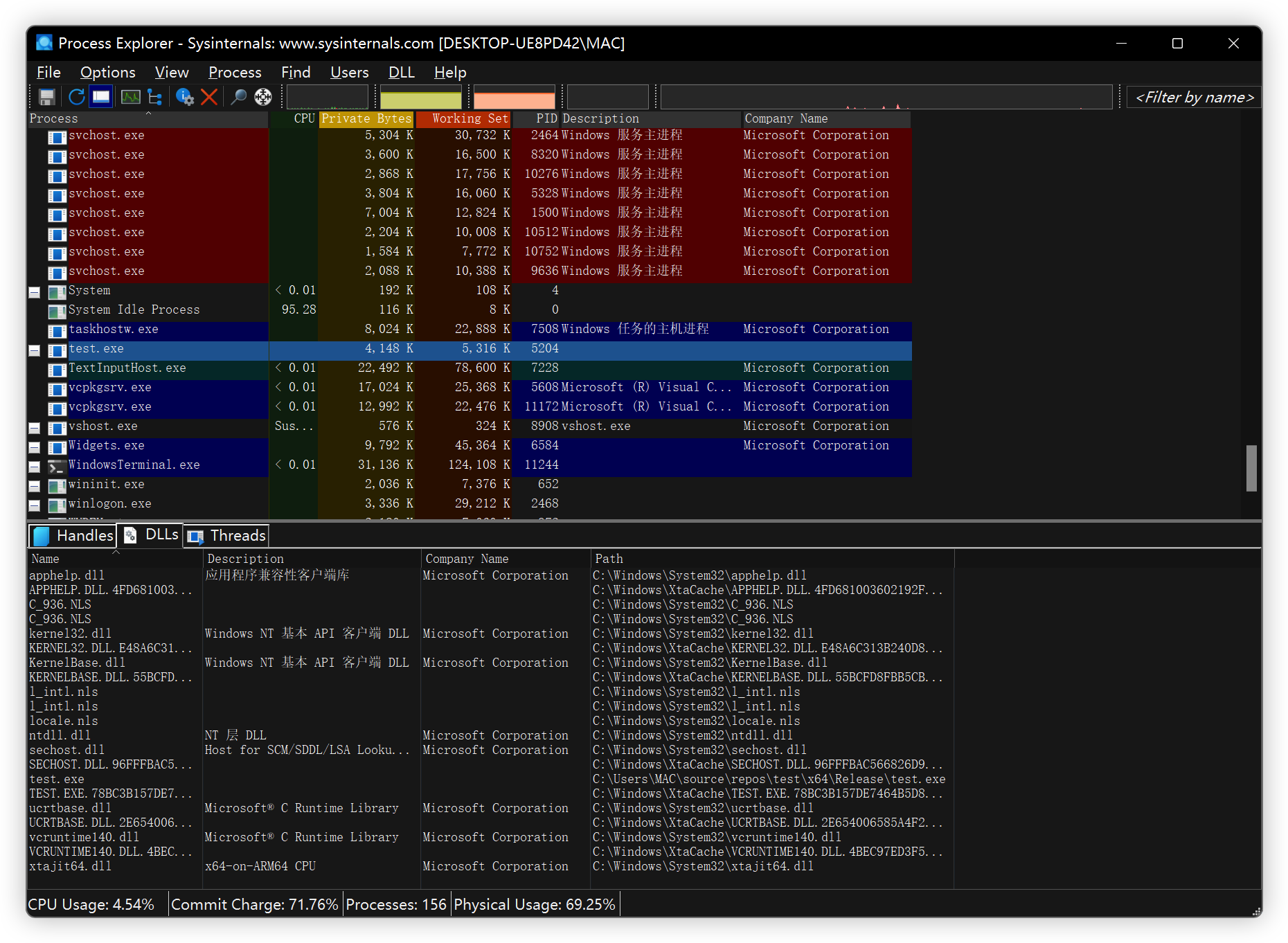The width and height of the screenshot is (1288, 943).
Task: Toggle the process tree view icon
Action: [x=155, y=97]
